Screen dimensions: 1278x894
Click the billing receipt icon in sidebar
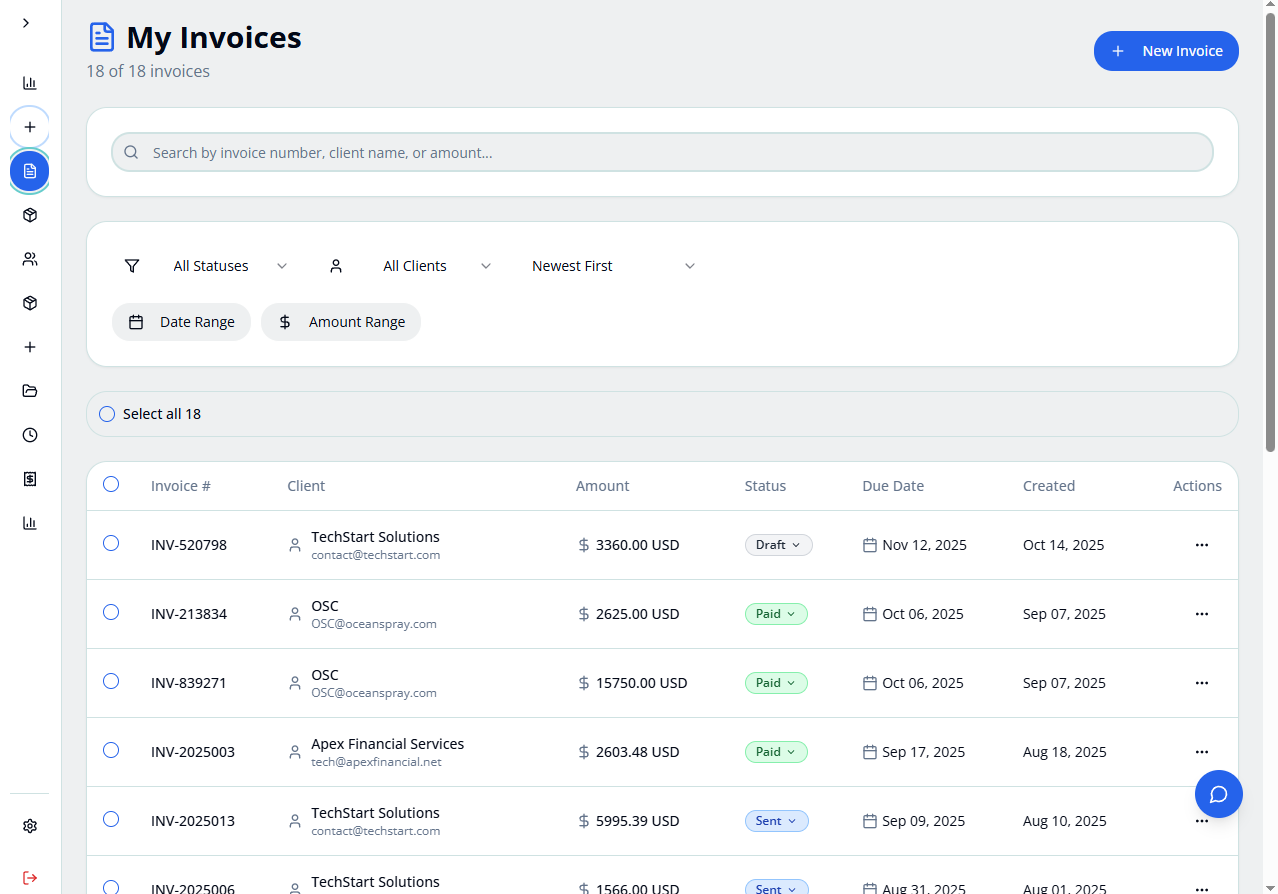(x=29, y=478)
